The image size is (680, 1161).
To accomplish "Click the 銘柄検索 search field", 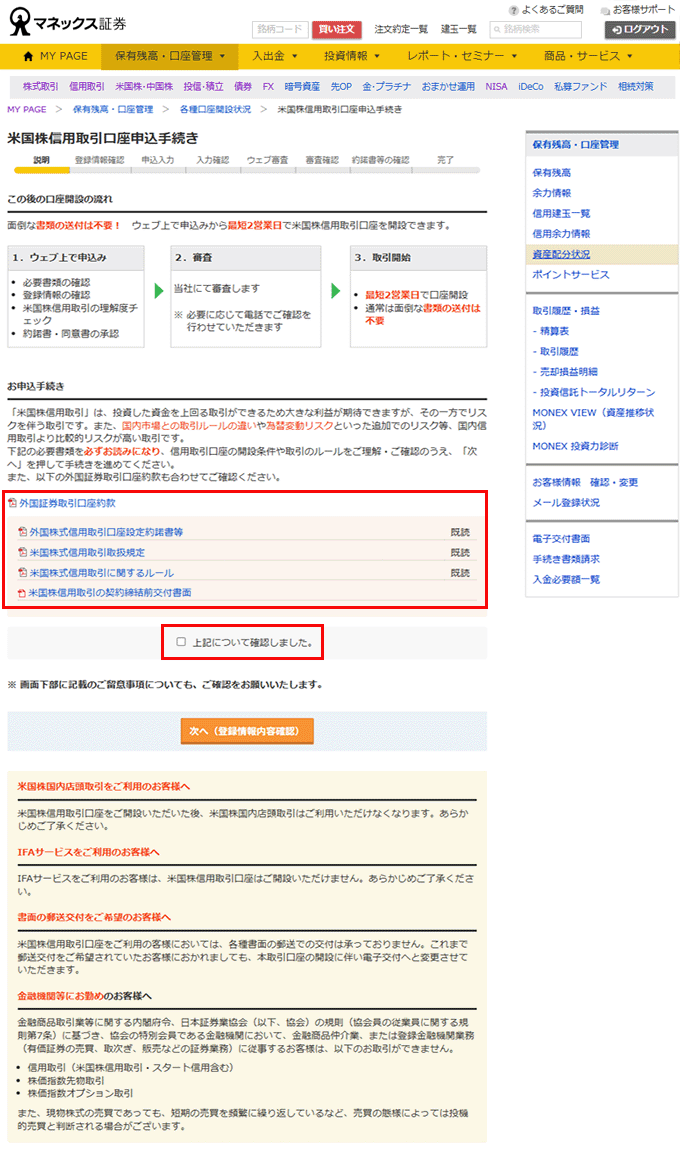I will pos(536,30).
